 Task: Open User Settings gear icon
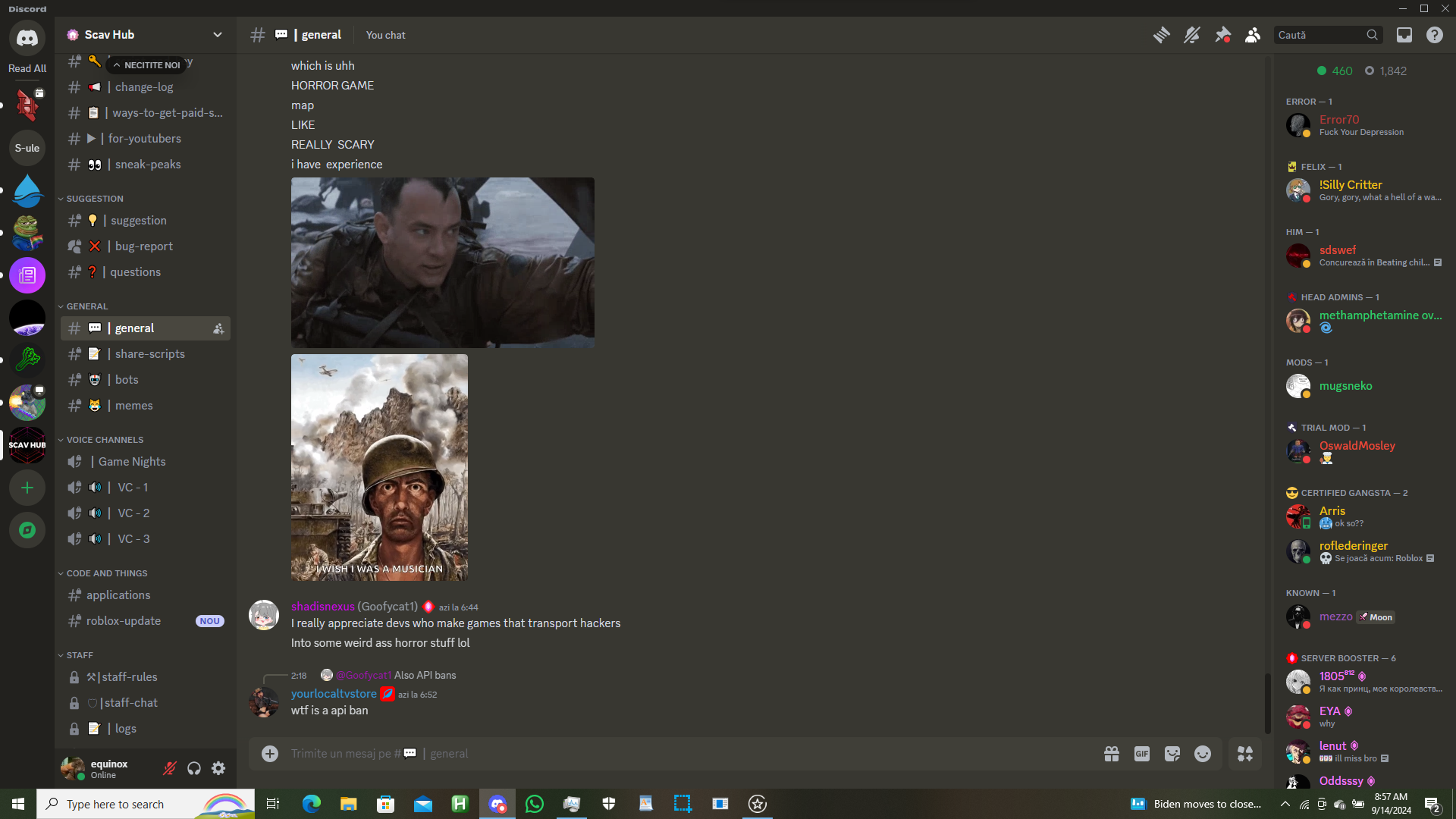click(x=218, y=769)
